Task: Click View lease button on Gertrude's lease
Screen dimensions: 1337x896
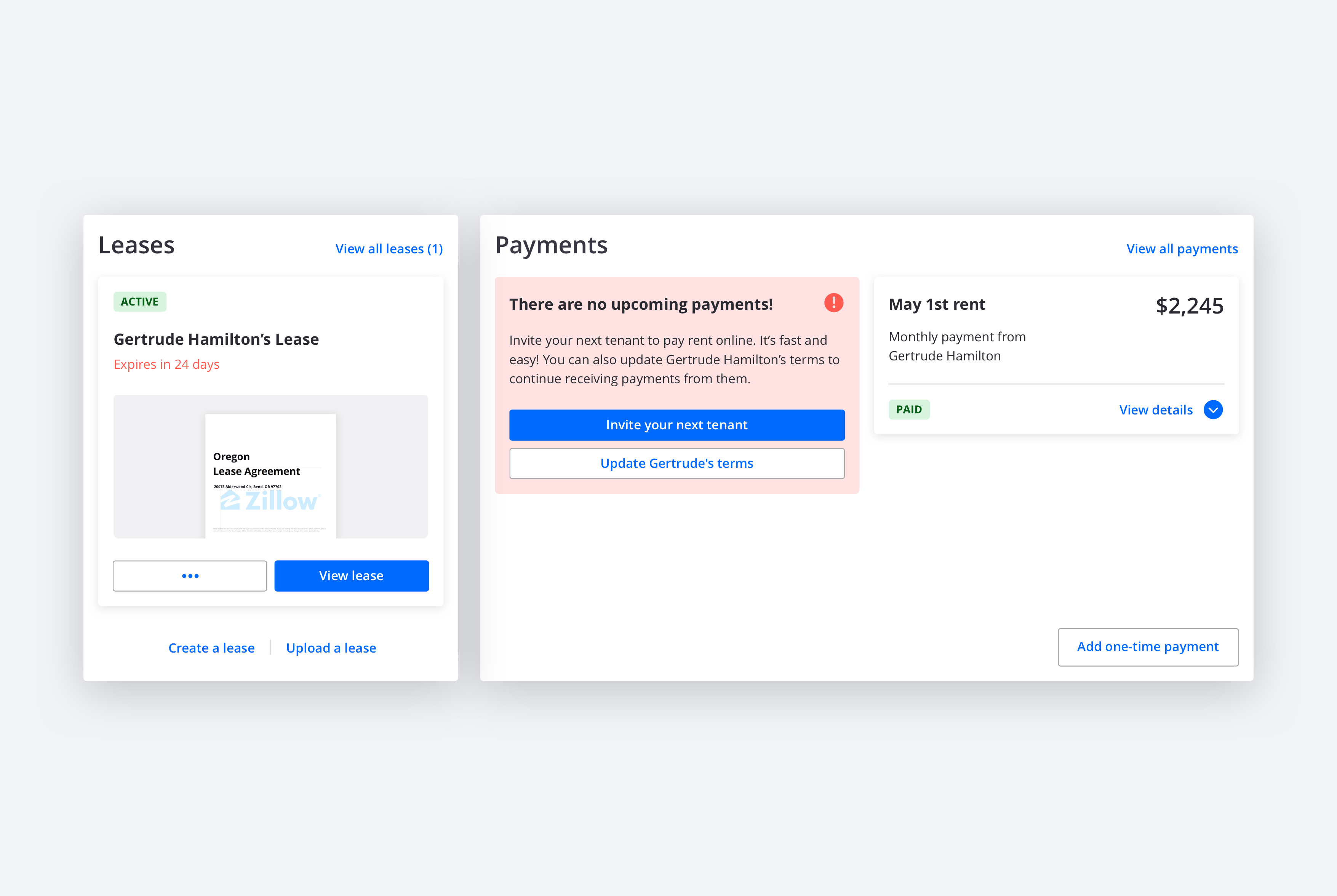Action: [351, 575]
